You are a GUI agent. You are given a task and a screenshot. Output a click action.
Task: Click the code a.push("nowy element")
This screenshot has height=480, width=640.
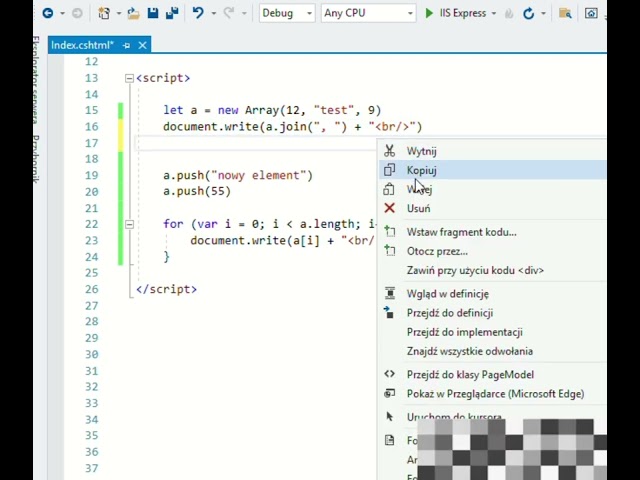238,175
